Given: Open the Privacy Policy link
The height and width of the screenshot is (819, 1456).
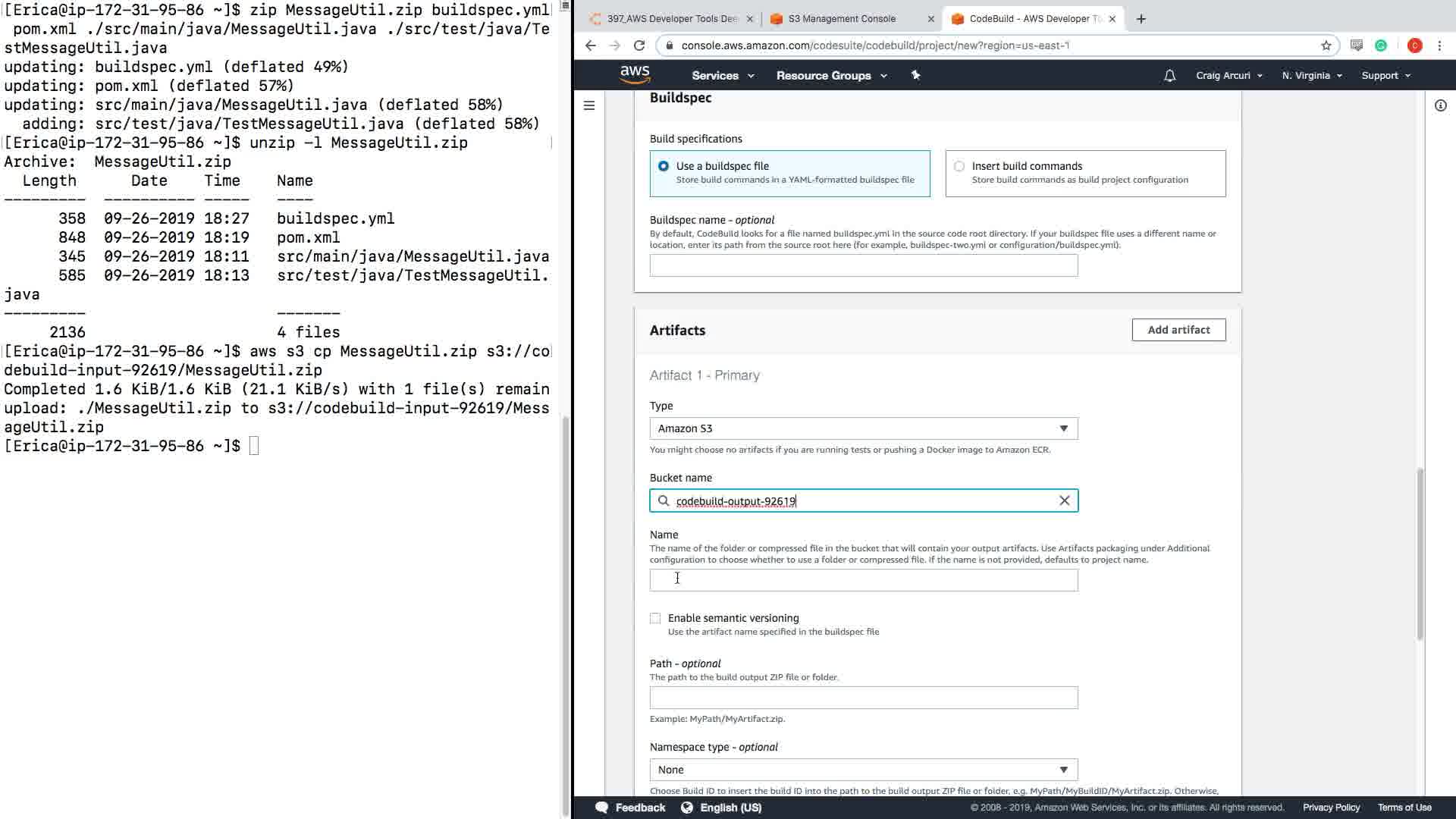Looking at the screenshot, I should click(x=1331, y=808).
